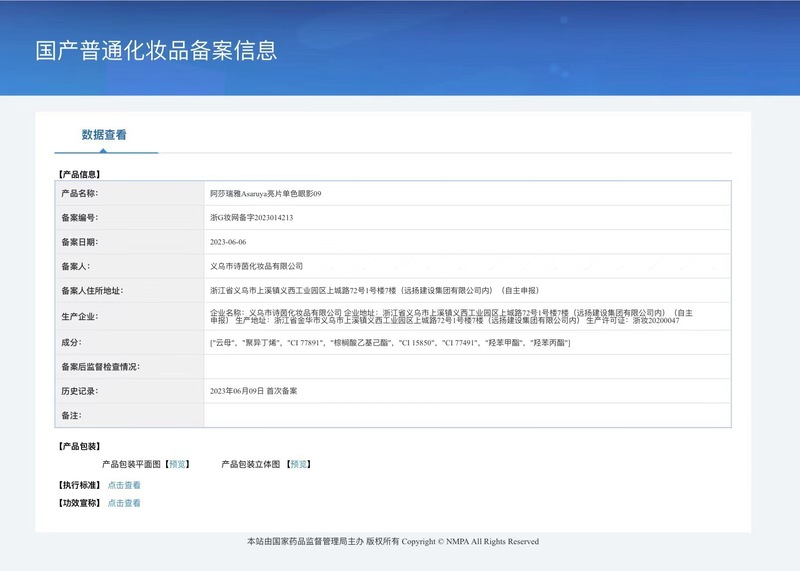The image size is (800, 571).
Task: Click the 备案编号: label cell
Action: tap(130, 217)
